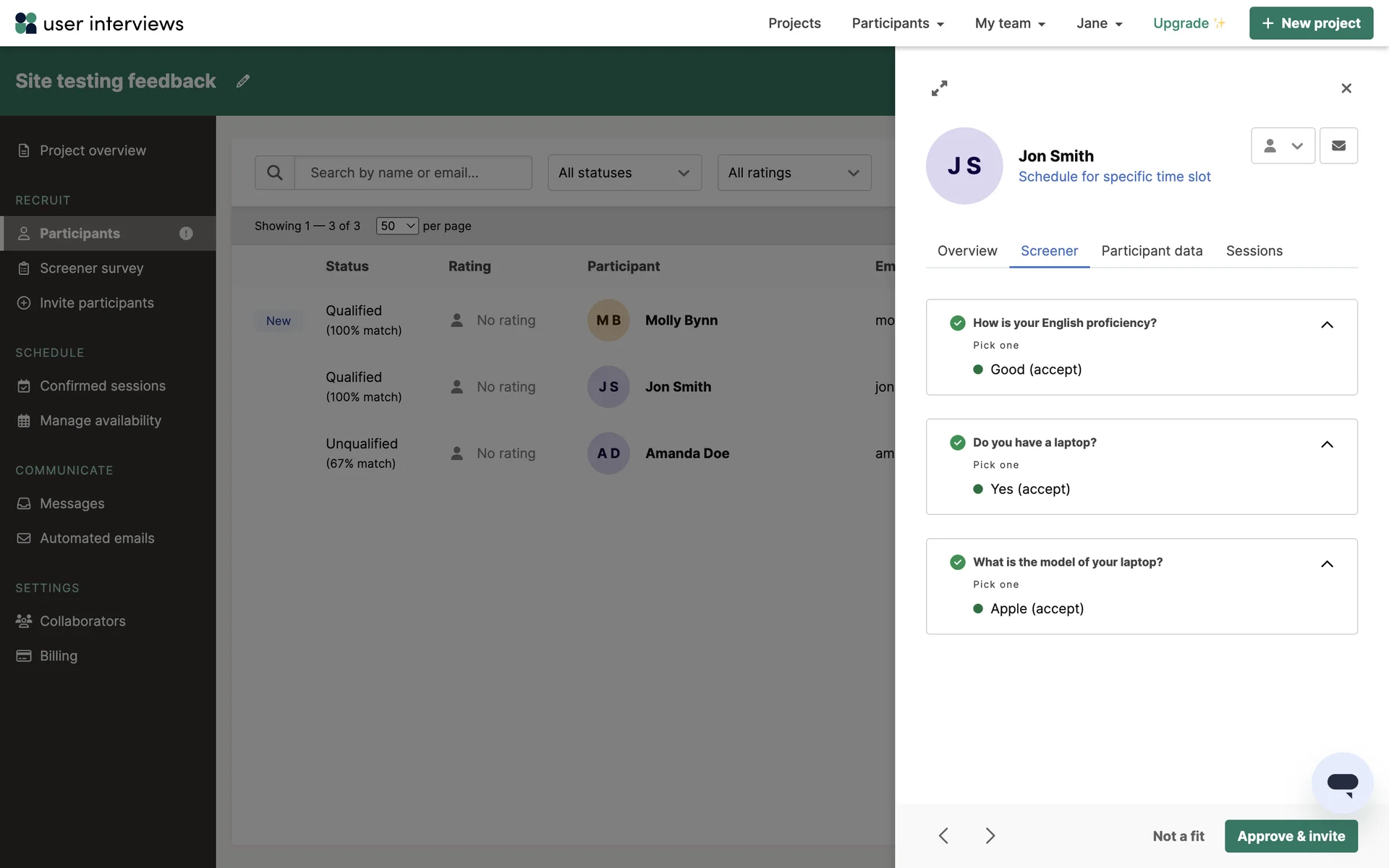Image resolution: width=1389 pixels, height=868 pixels.
Task: Click the search by name field
Action: click(x=413, y=173)
